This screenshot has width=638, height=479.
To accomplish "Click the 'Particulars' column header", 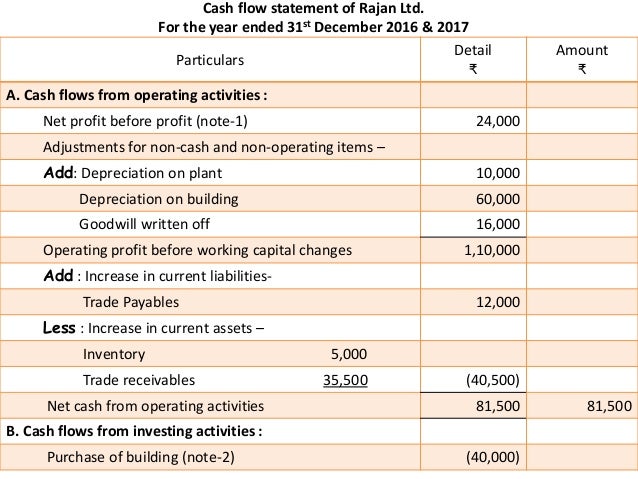I will pyautogui.click(x=212, y=61).
